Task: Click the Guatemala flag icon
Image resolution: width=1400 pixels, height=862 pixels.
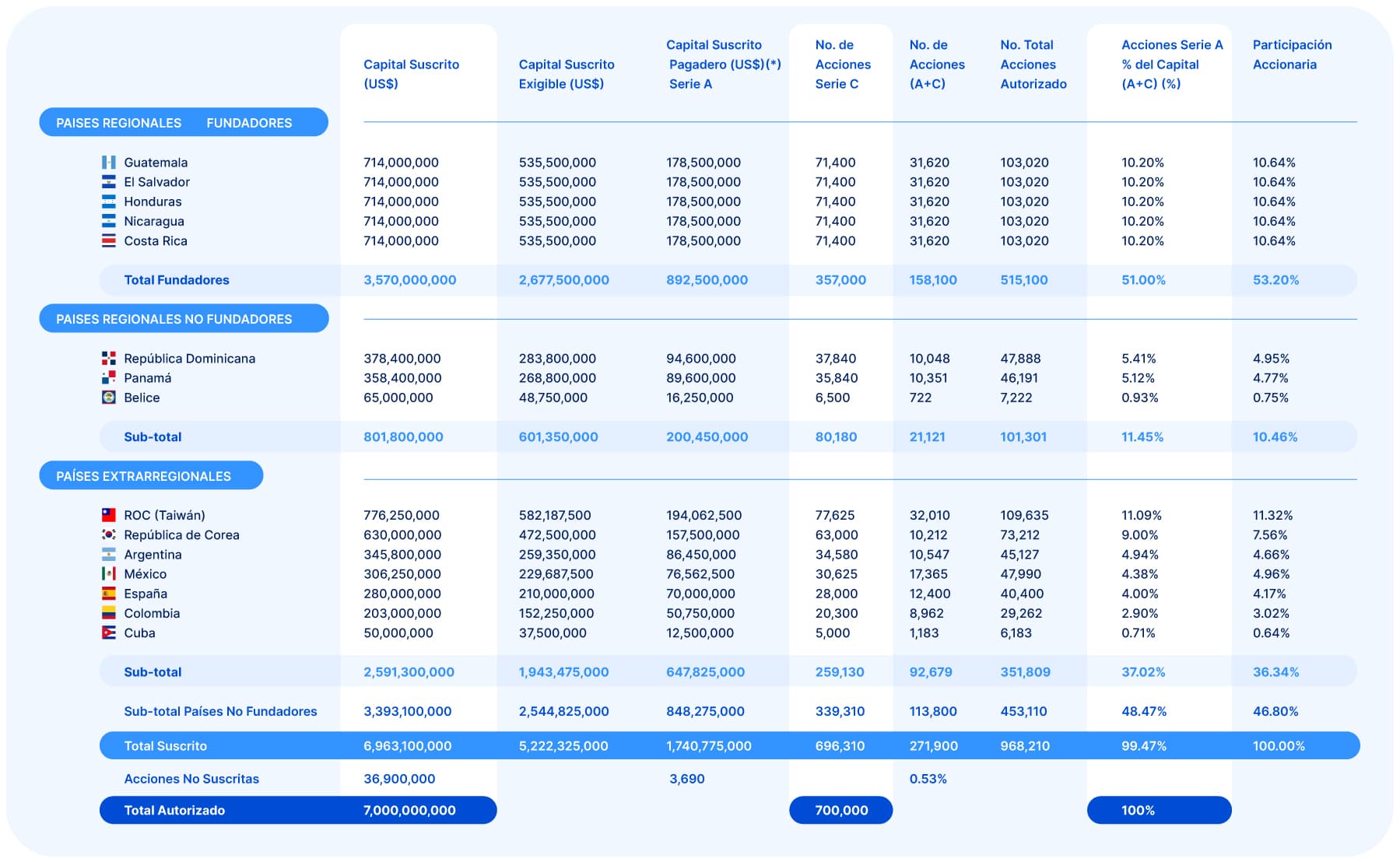Action: click(x=108, y=163)
